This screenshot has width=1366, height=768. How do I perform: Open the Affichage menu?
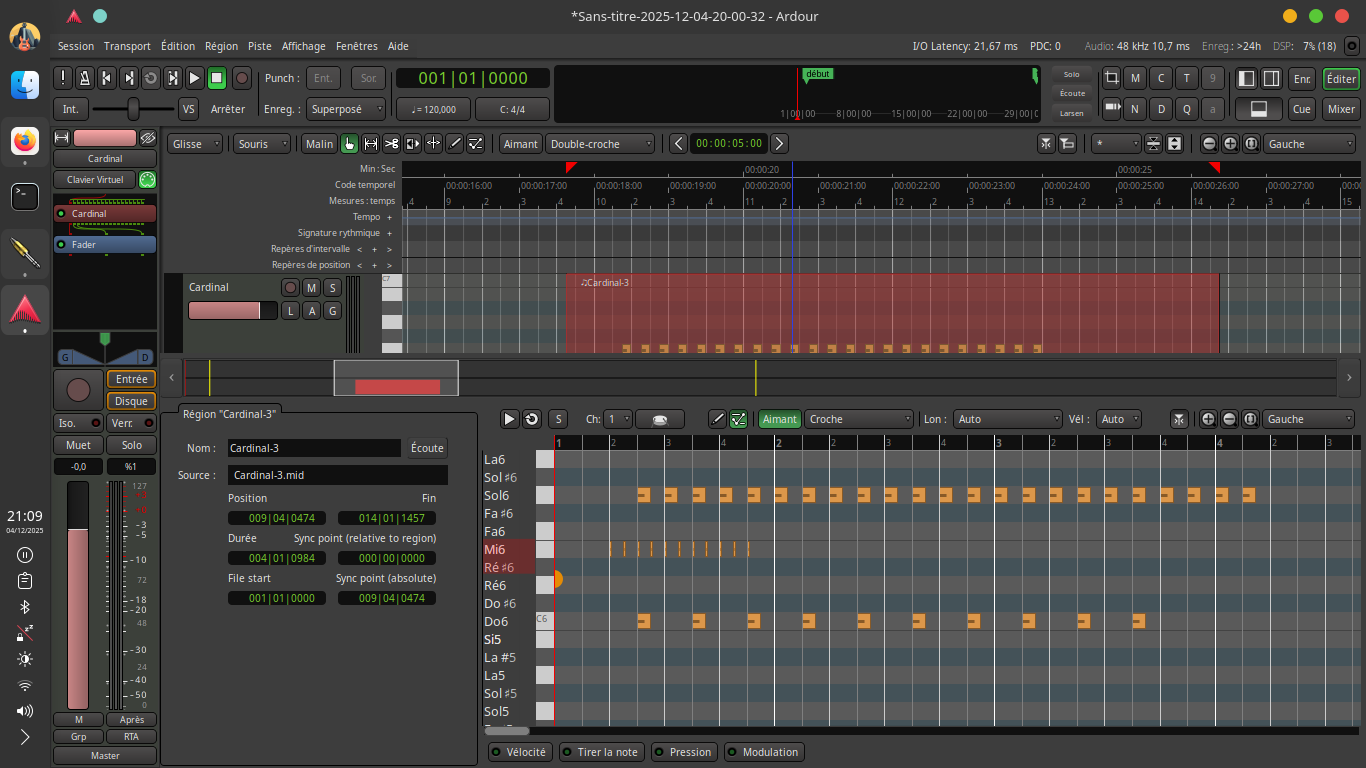[x=303, y=46]
